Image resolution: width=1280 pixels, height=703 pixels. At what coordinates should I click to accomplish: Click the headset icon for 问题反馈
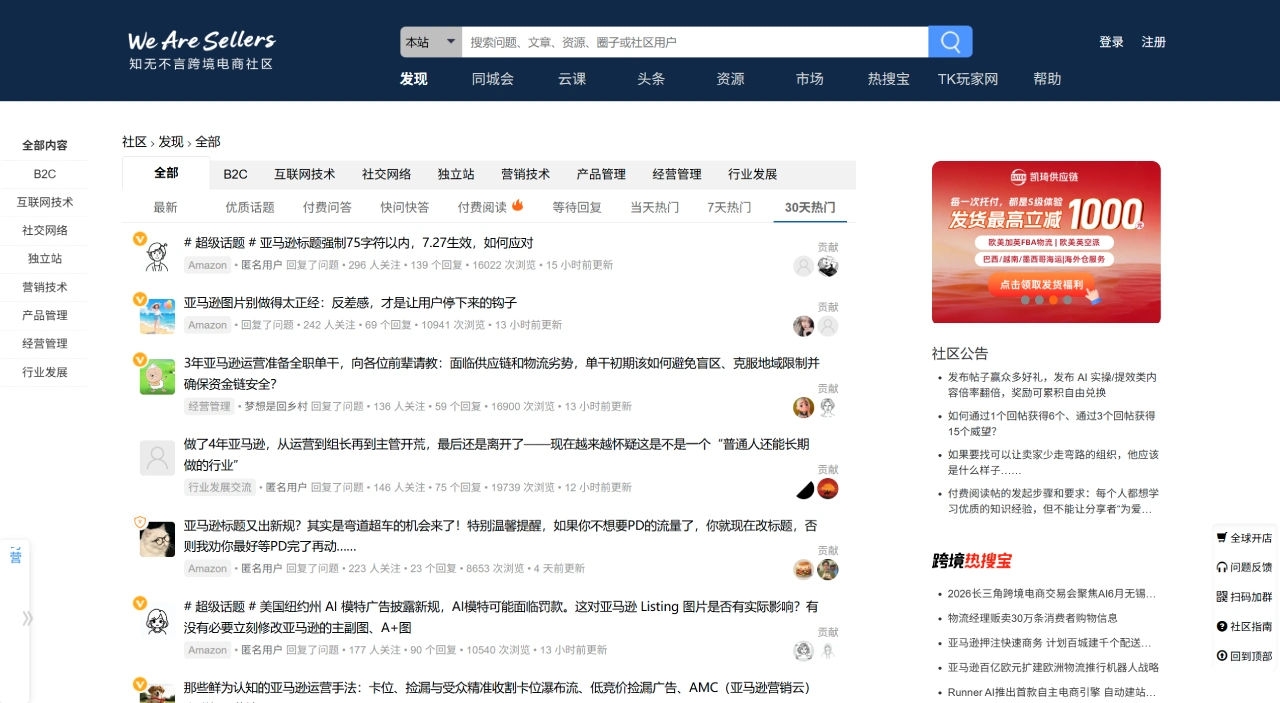pyautogui.click(x=1222, y=567)
